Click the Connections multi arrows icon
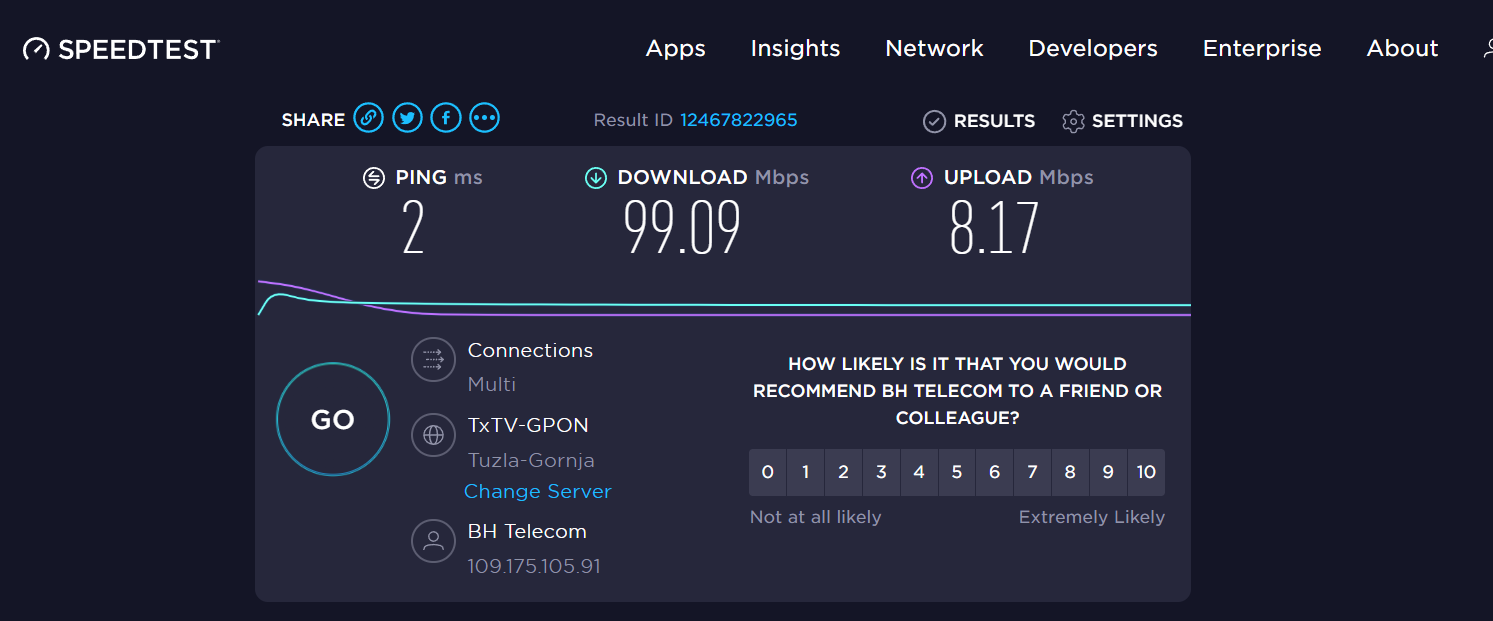The image size is (1493, 621). pos(433,360)
